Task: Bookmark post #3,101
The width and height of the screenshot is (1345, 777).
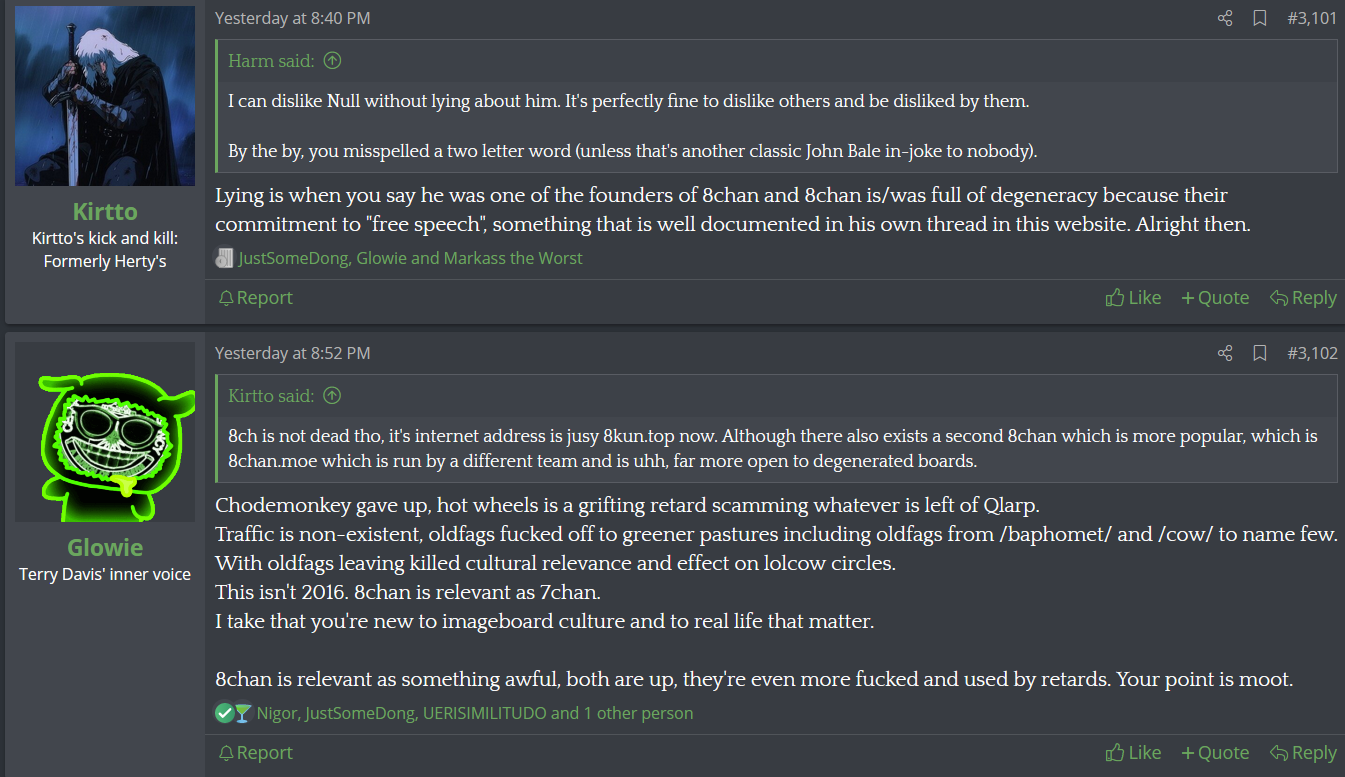Action: pos(1260,18)
